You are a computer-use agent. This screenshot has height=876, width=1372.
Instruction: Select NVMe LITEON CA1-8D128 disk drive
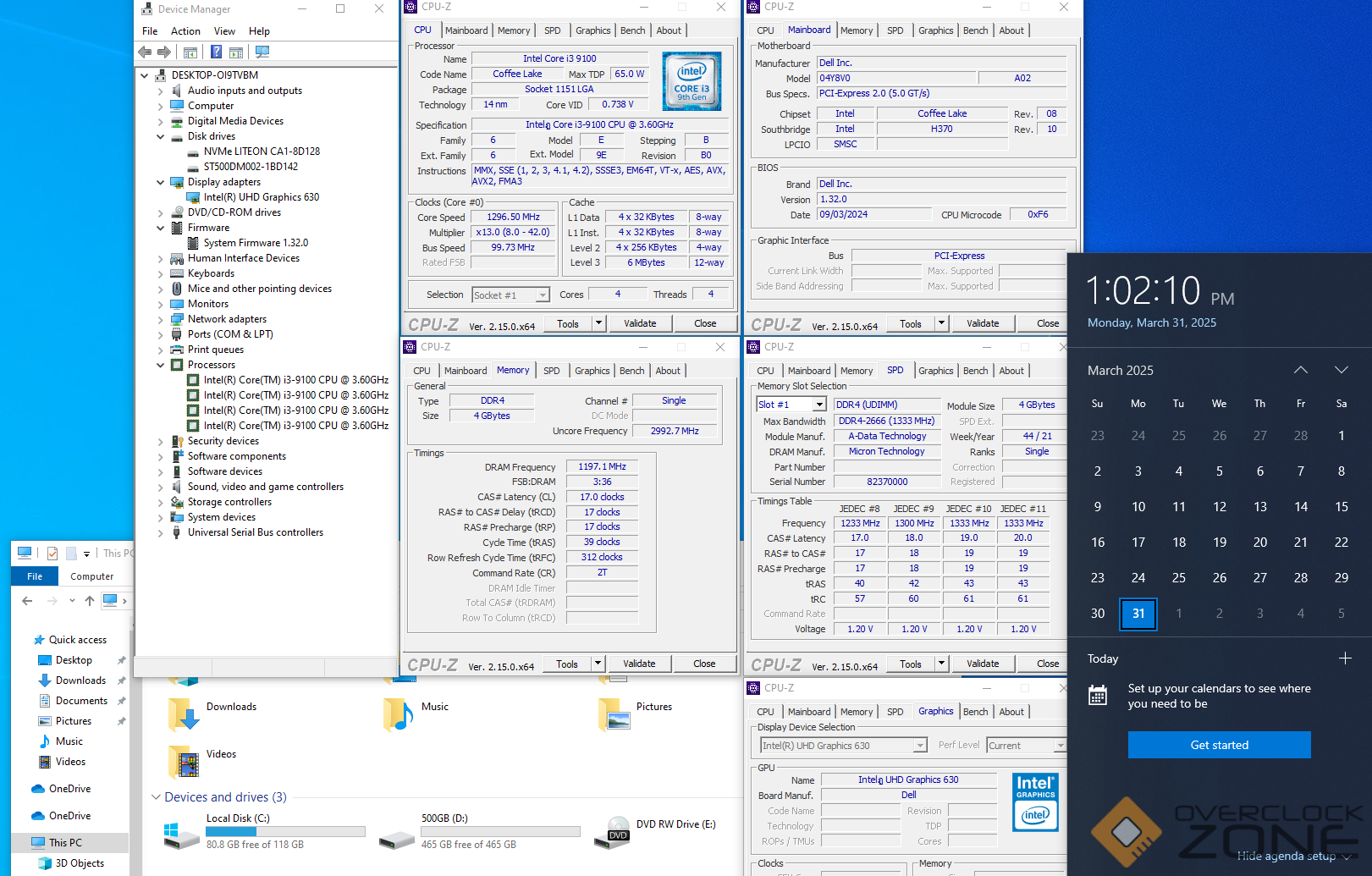tap(262, 152)
